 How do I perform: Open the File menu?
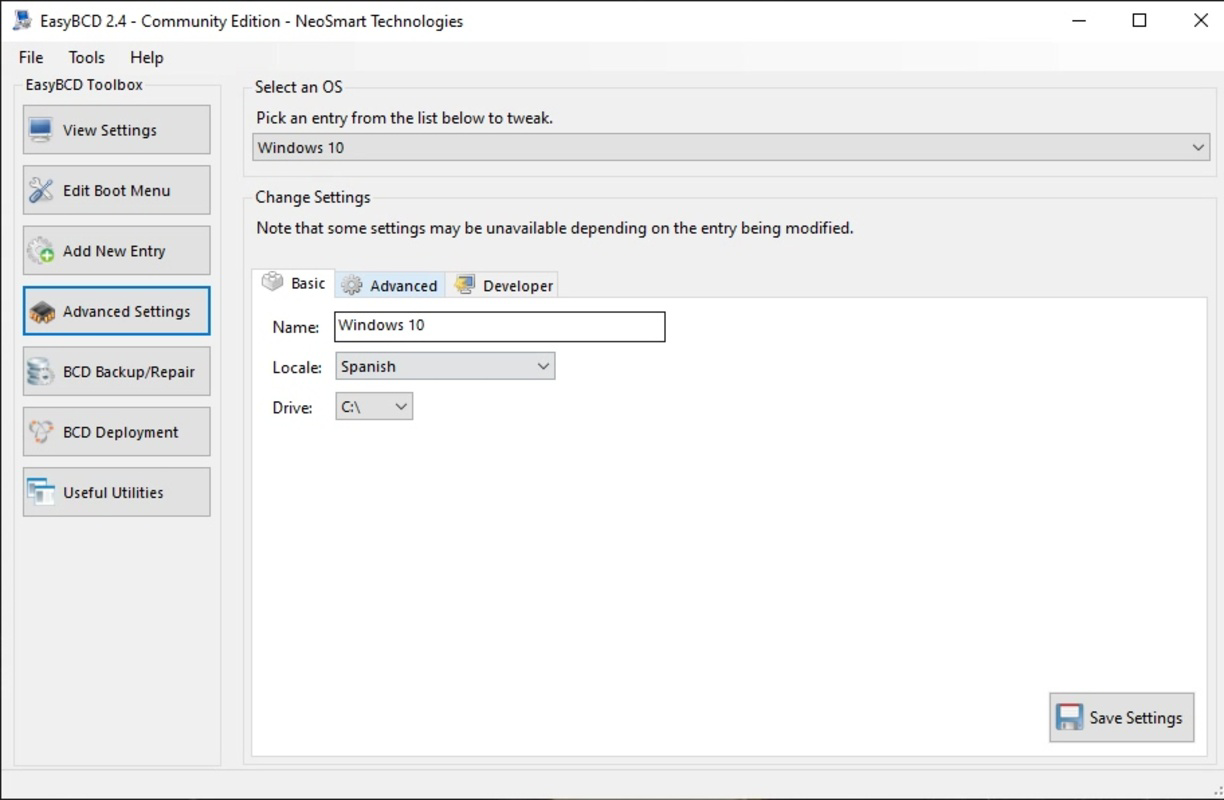pyautogui.click(x=31, y=58)
